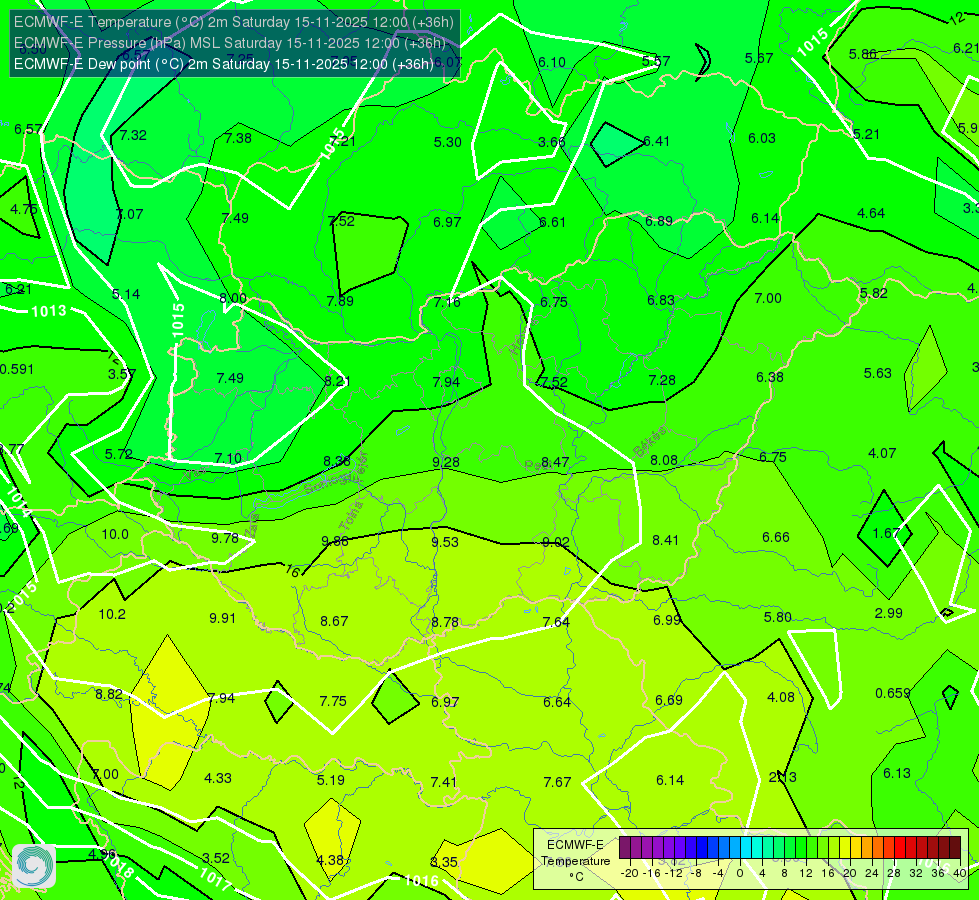Viewport: 979px width, 900px height.
Task: Select the ECMWF-E Pressure MSL layer title
Action: (x=229, y=43)
